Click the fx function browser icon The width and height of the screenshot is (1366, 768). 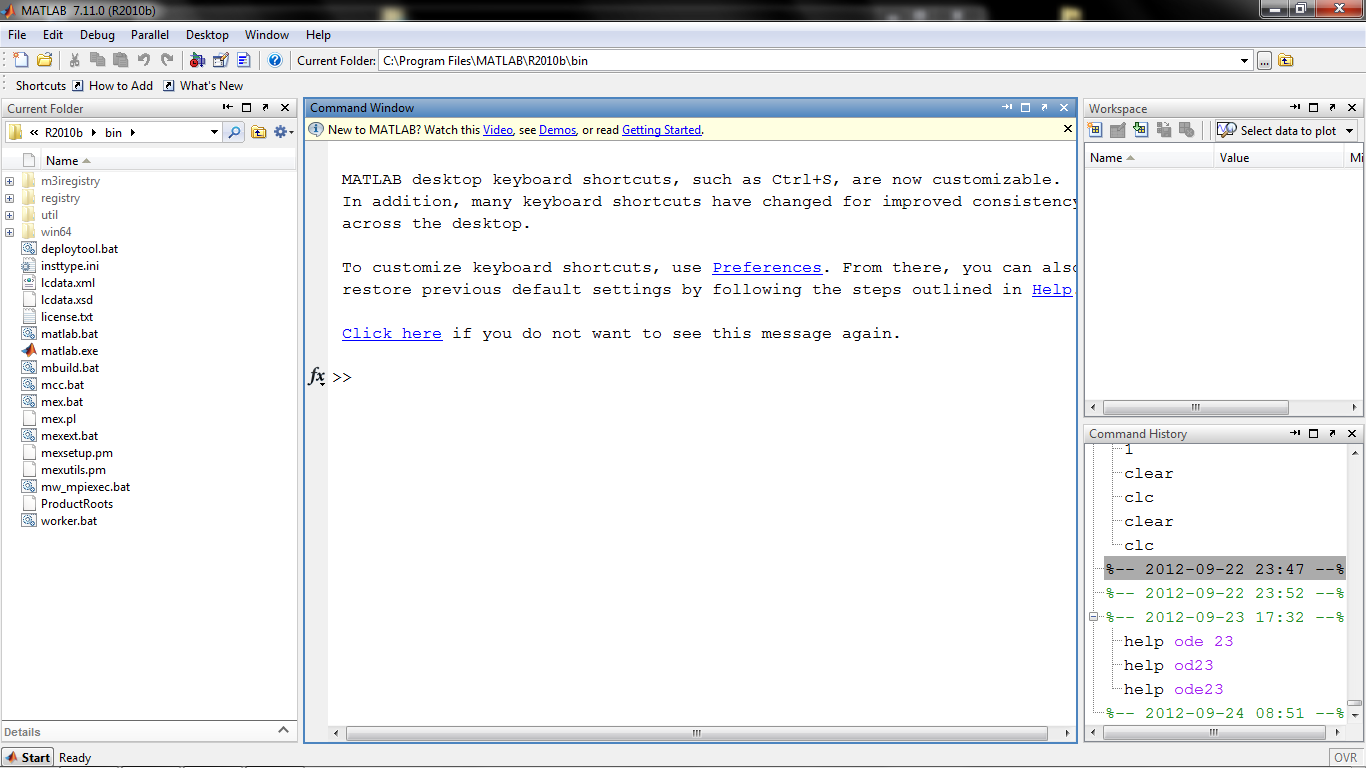[x=316, y=377]
